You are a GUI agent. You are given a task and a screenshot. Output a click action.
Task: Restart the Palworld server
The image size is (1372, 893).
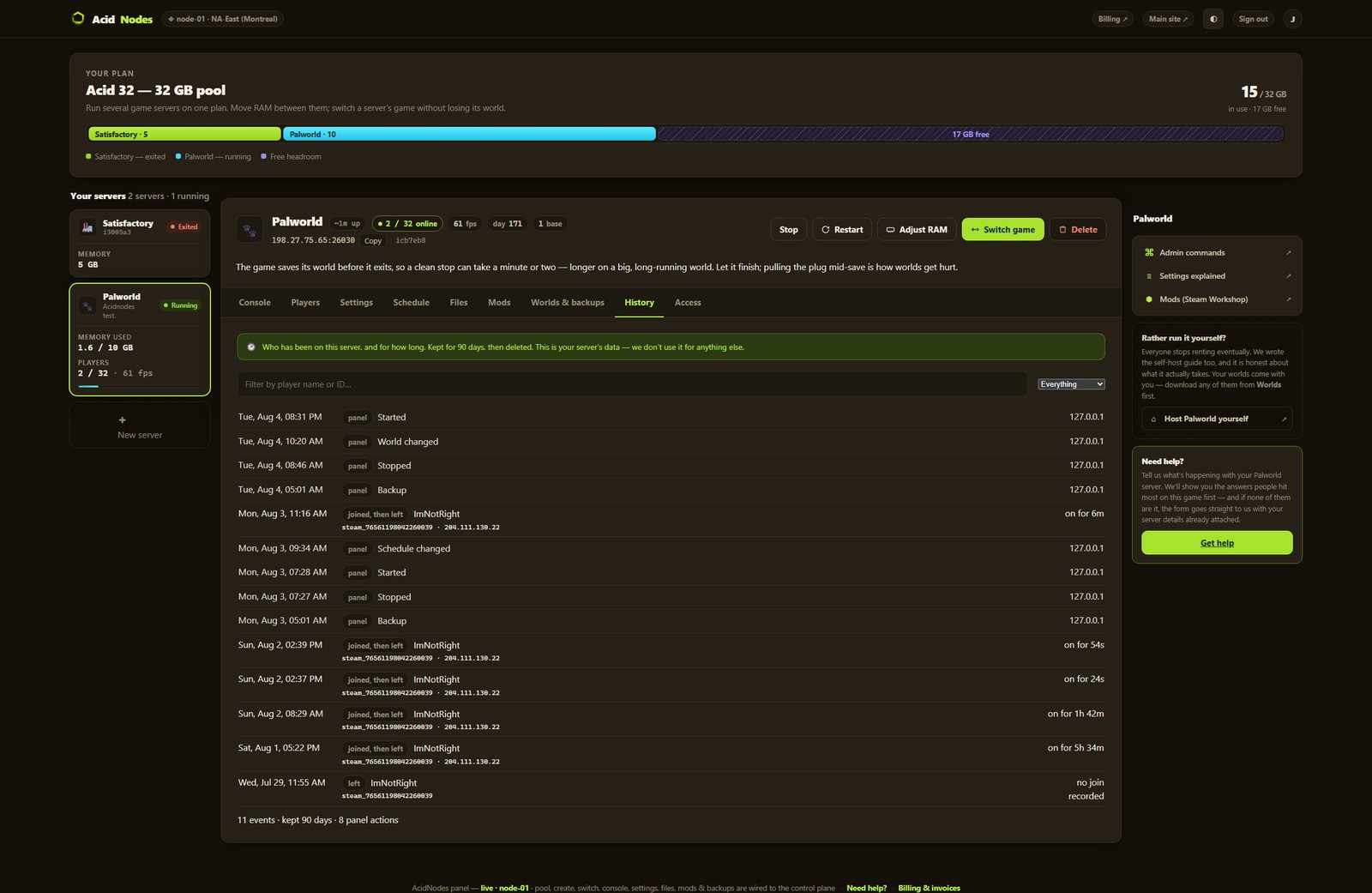(842, 230)
